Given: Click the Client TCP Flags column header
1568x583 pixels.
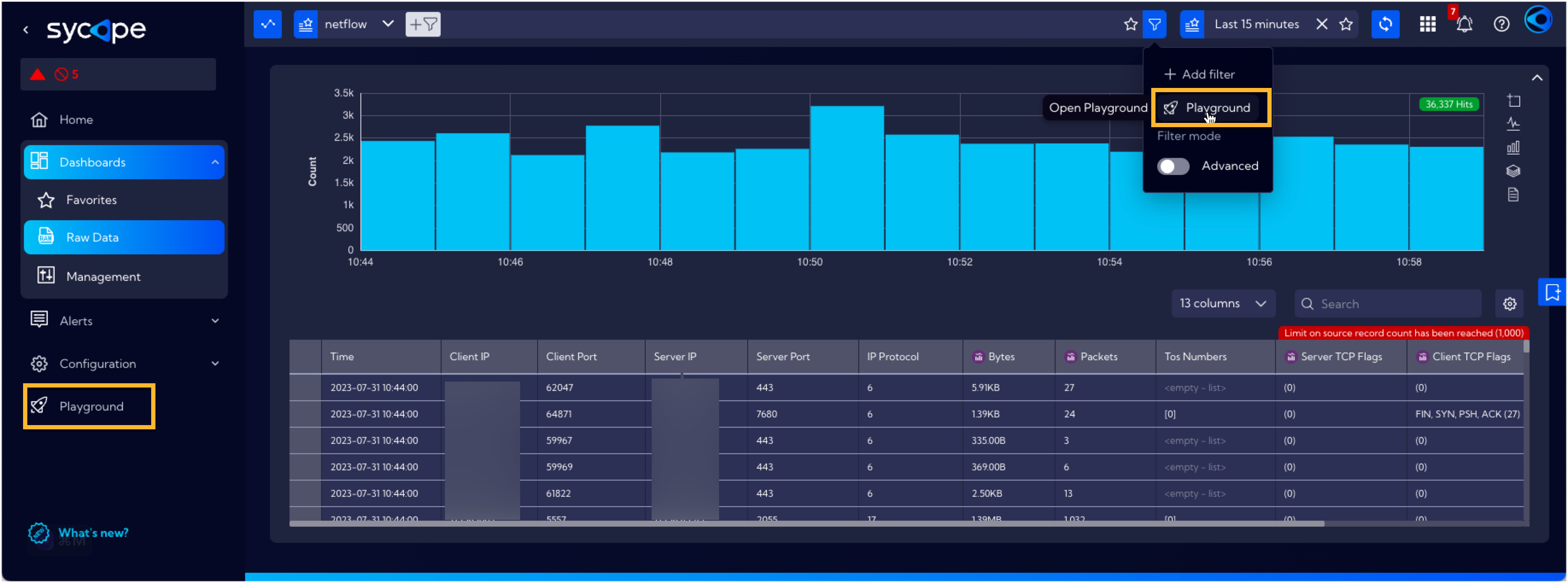Looking at the screenshot, I should tap(1465, 357).
